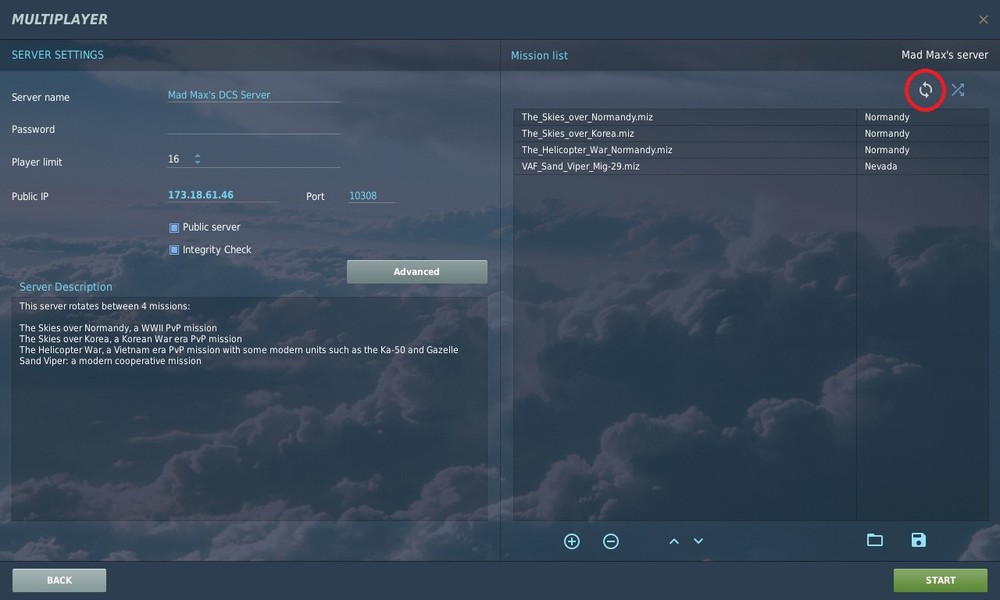This screenshot has width=1000, height=600.
Task: Focus the Password input field
Action: click(x=253, y=128)
